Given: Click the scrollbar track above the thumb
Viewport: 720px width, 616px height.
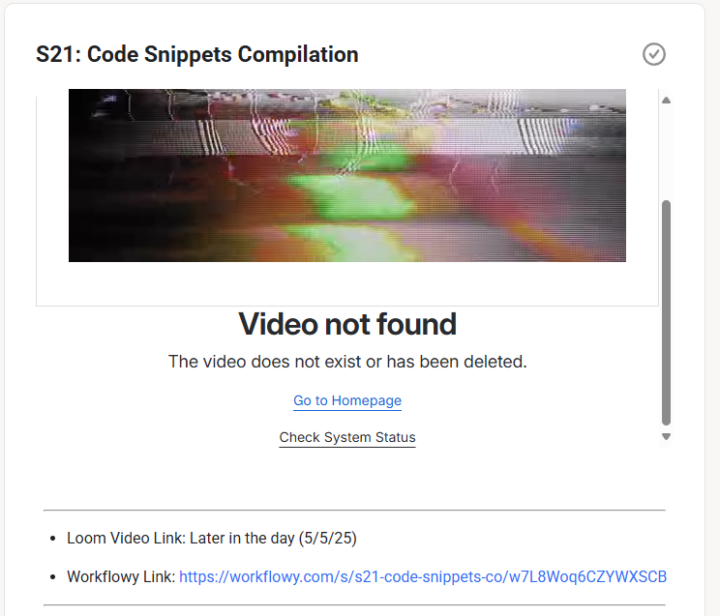Looking at the screenshot, I should pyautogui.click(x=666, y=152).
